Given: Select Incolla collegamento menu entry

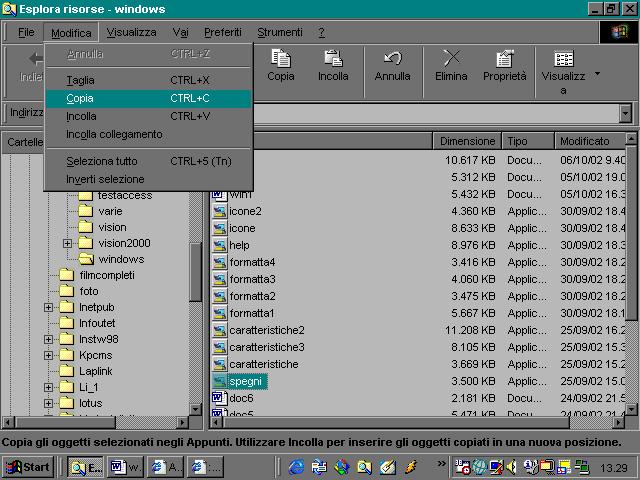Looking at the screenshot, I should coord(148,134).
